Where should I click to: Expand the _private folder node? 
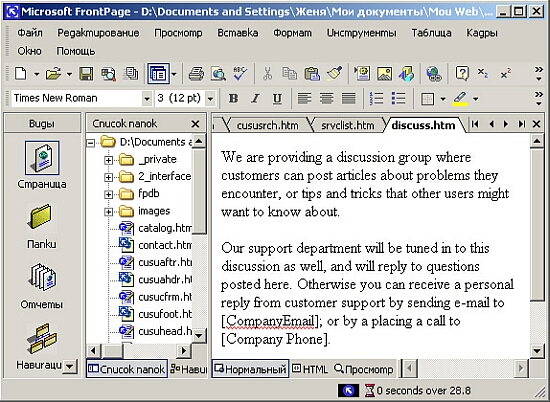point(108,160)
